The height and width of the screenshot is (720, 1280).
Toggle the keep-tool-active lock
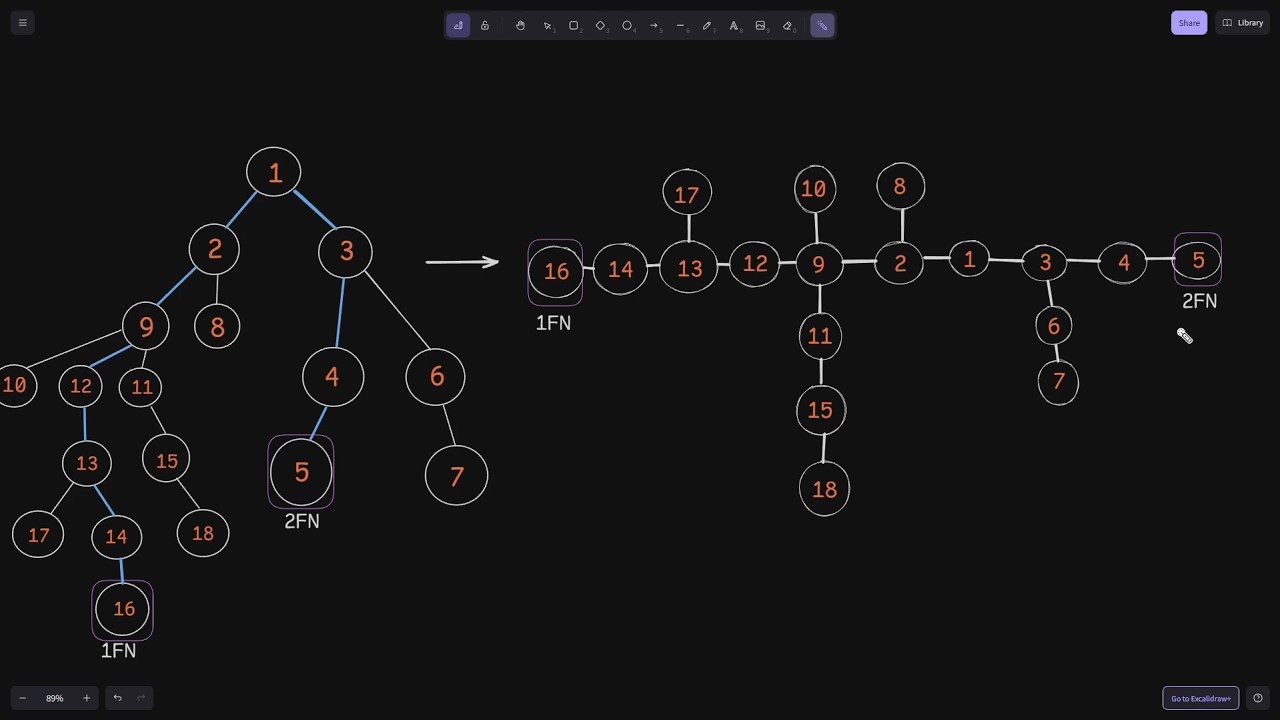[x=485, y=25]
